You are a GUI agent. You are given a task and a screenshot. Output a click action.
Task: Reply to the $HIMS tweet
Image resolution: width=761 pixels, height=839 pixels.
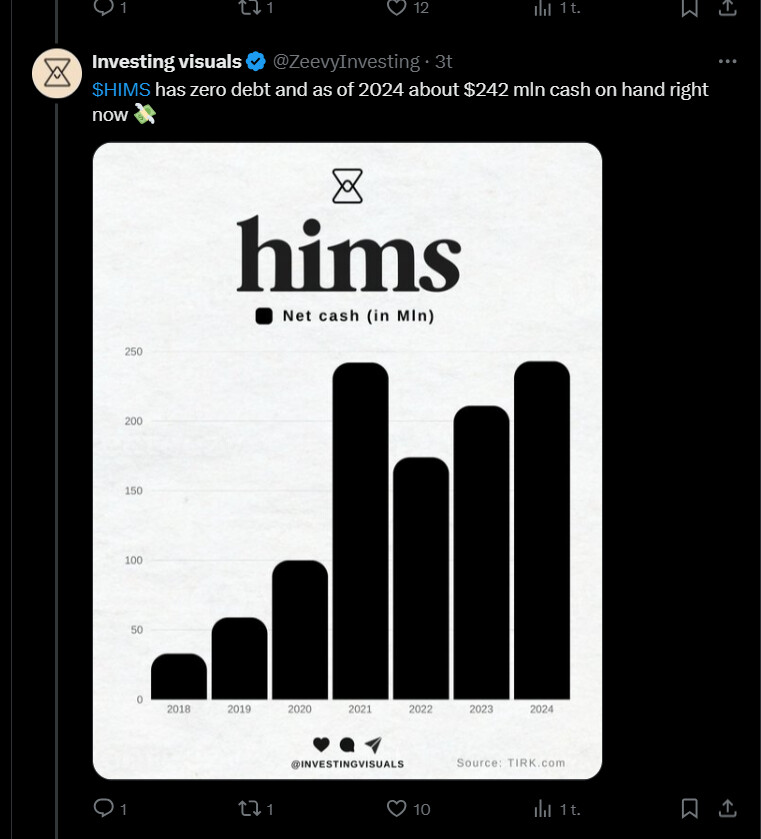tap(103, 808)
